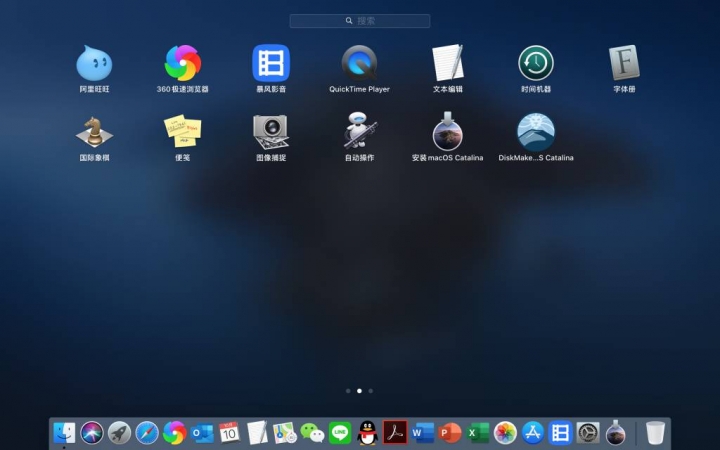
Task: Open 安装 macOS Catalina in Launchpad grid
Action: pyautogui.click(x=448, y=131)
